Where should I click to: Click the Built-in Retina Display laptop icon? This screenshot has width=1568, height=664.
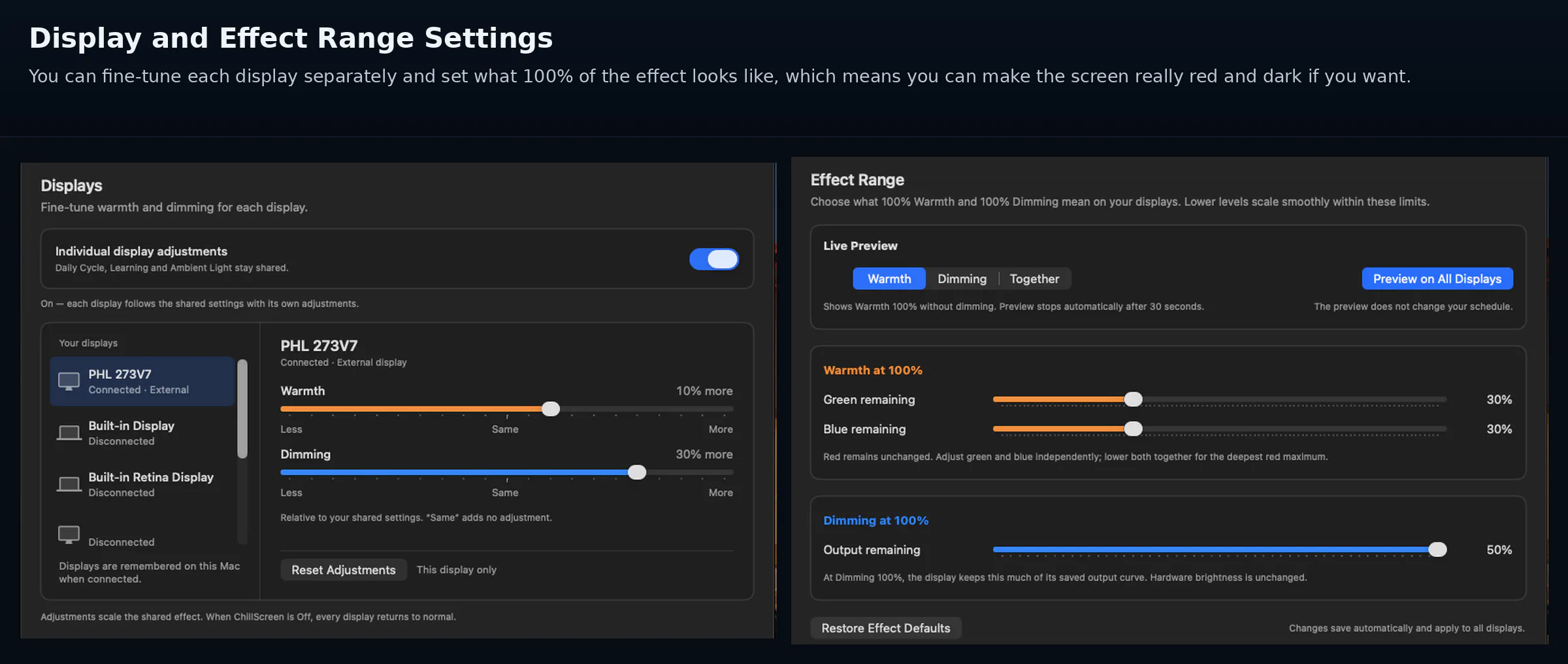tap(69, 484)
